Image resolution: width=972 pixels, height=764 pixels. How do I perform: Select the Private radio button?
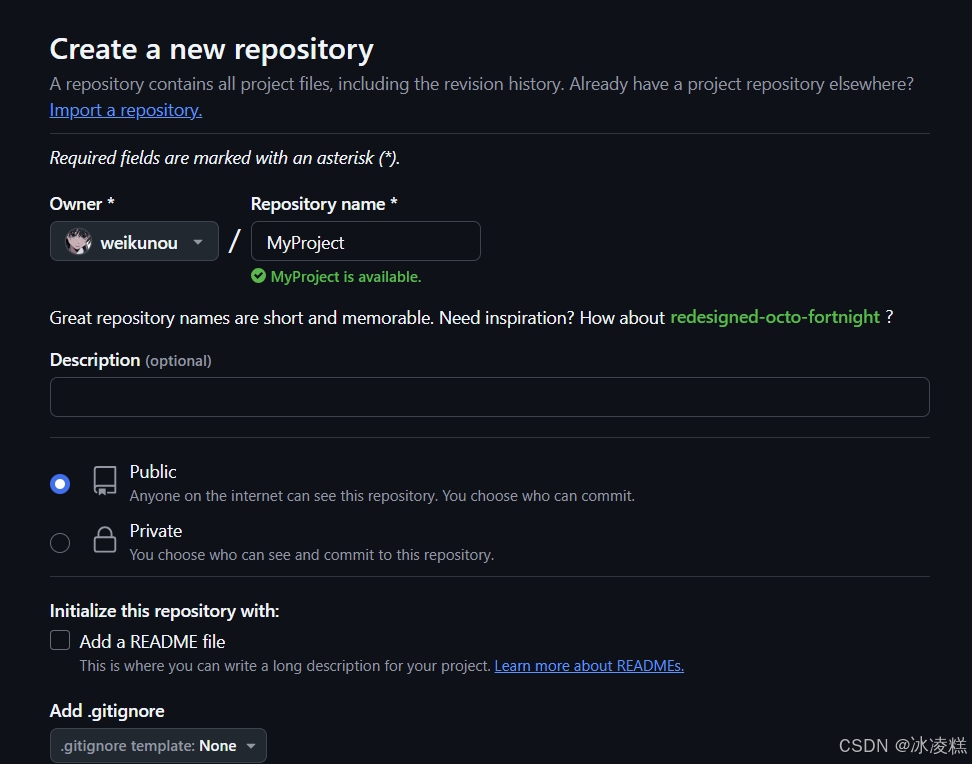(60, 543)
